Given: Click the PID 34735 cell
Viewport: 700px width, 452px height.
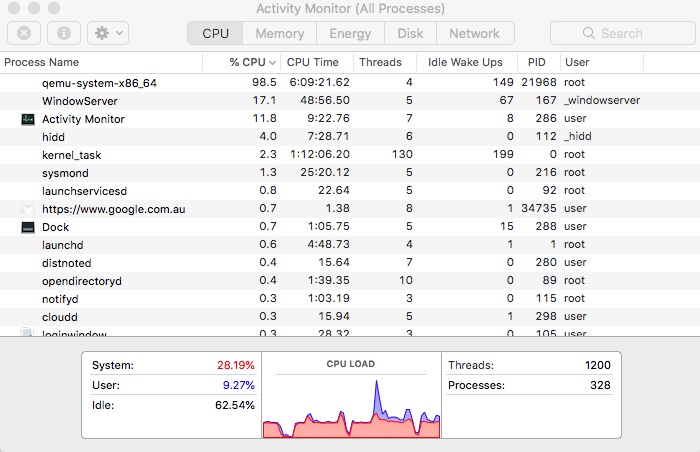Looking at the screenshot, I should 539,208.
